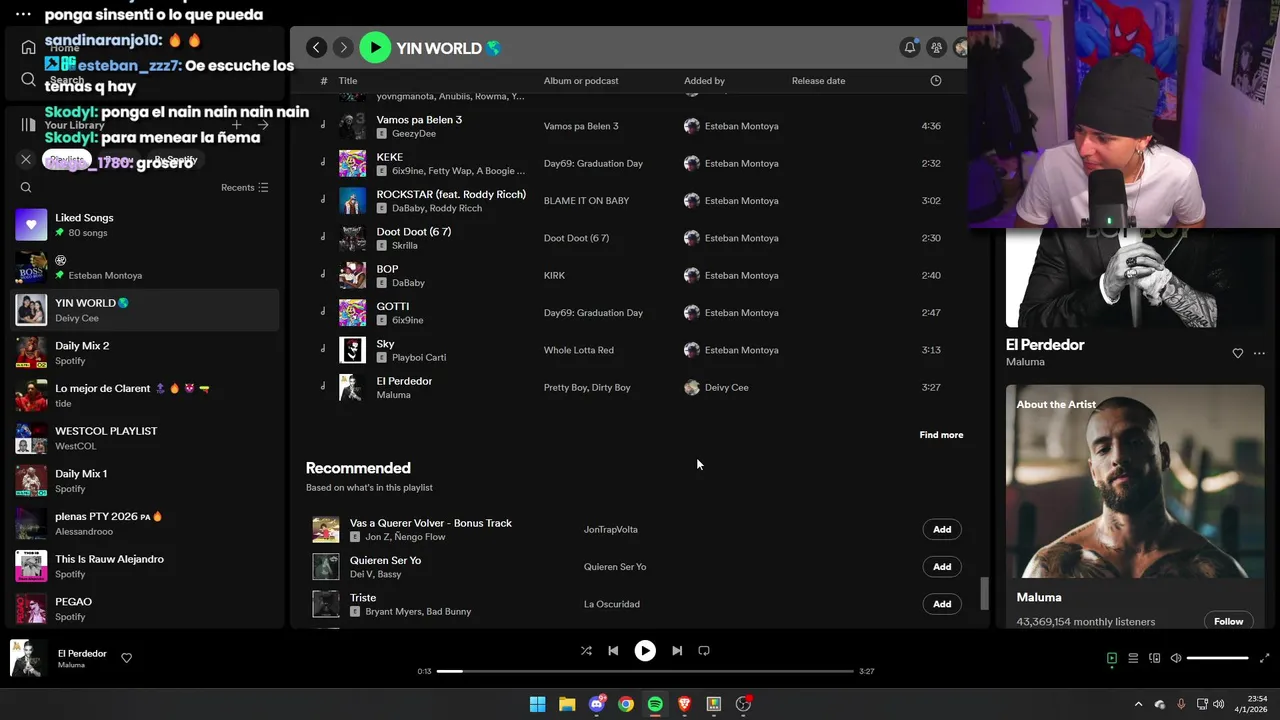Follow Maluma in the artist card

(1228, 621)
